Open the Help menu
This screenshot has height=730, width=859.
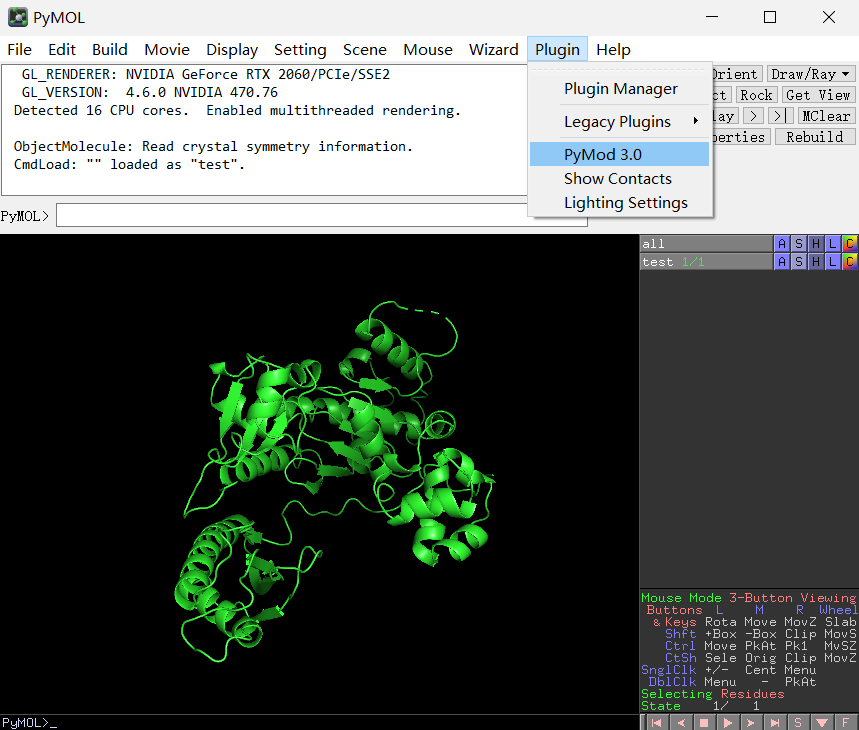613,49
